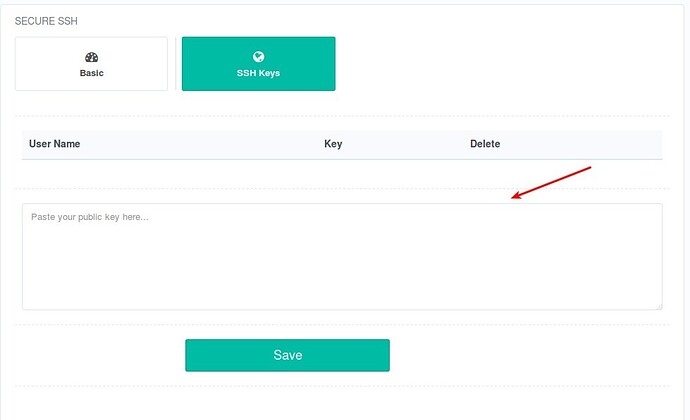Select the green SSH Keys card
Screen dimensions: 690x420
[x=258, y=64]
